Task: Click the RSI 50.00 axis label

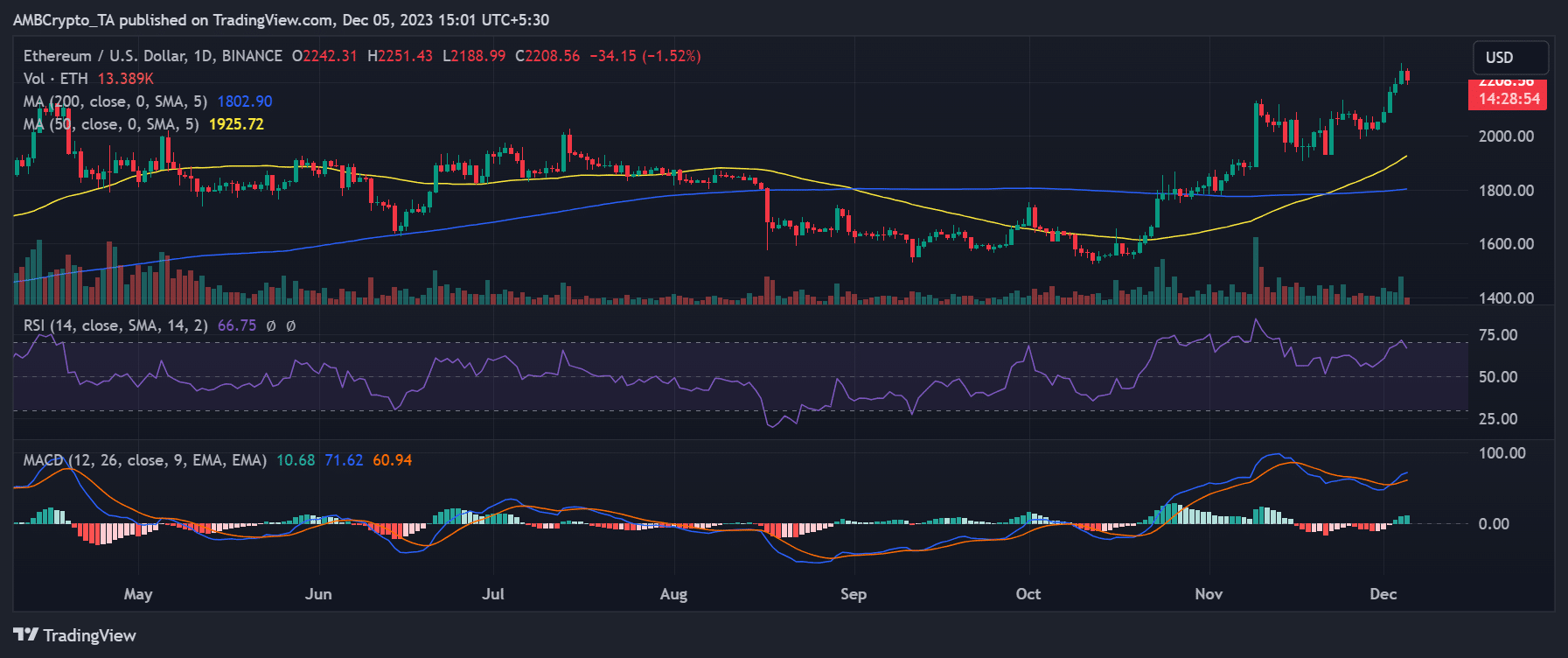Action: click(x=1498, y=377)
